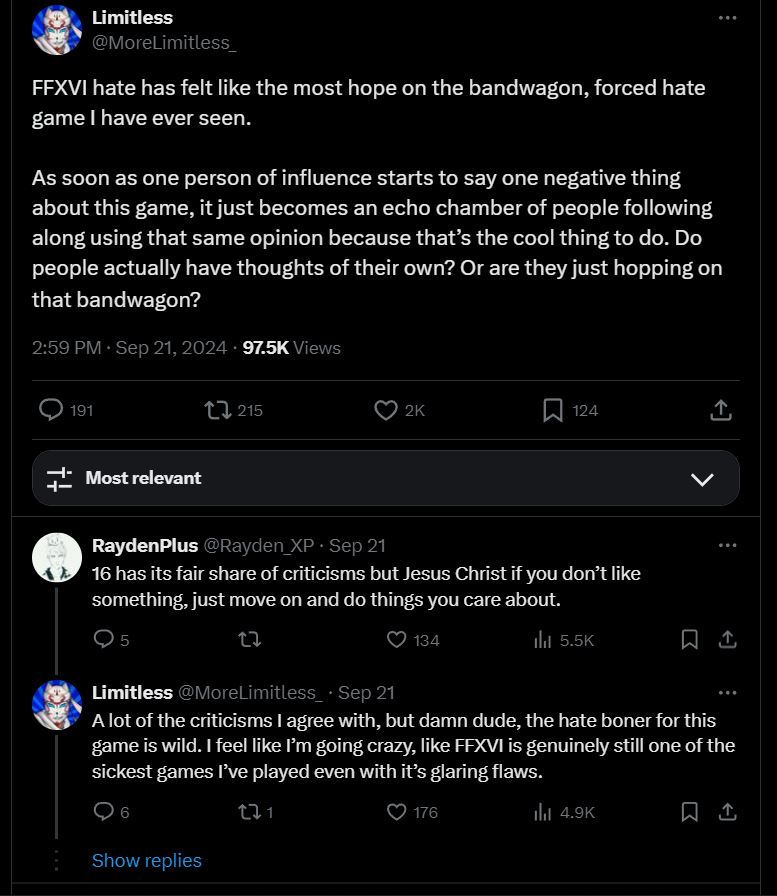Repost the Limitless reply with 1 repost
This screenshot has width=777, height=896.
pos(248,812)
